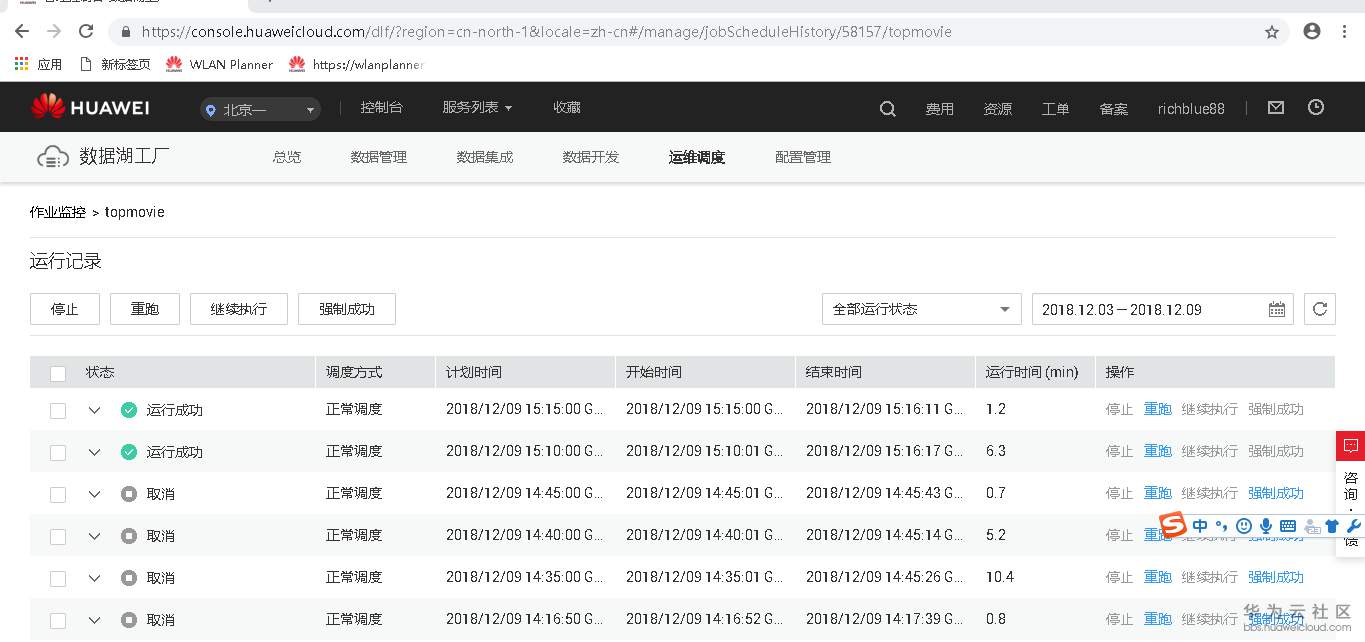Open the richblue88 account menu
This screenshot has width=1365, height=642.
tap(1191, 109)
